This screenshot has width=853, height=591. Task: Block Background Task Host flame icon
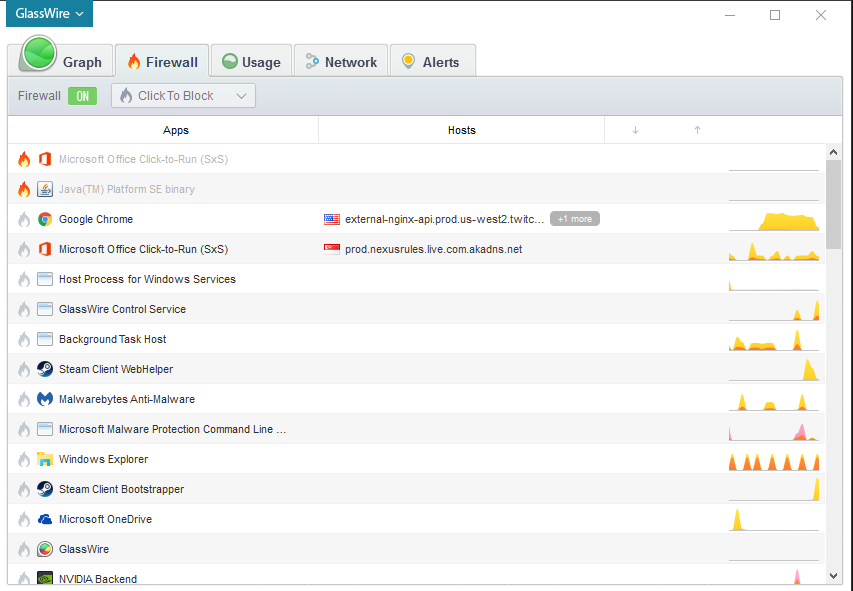(x=24, y=339)
